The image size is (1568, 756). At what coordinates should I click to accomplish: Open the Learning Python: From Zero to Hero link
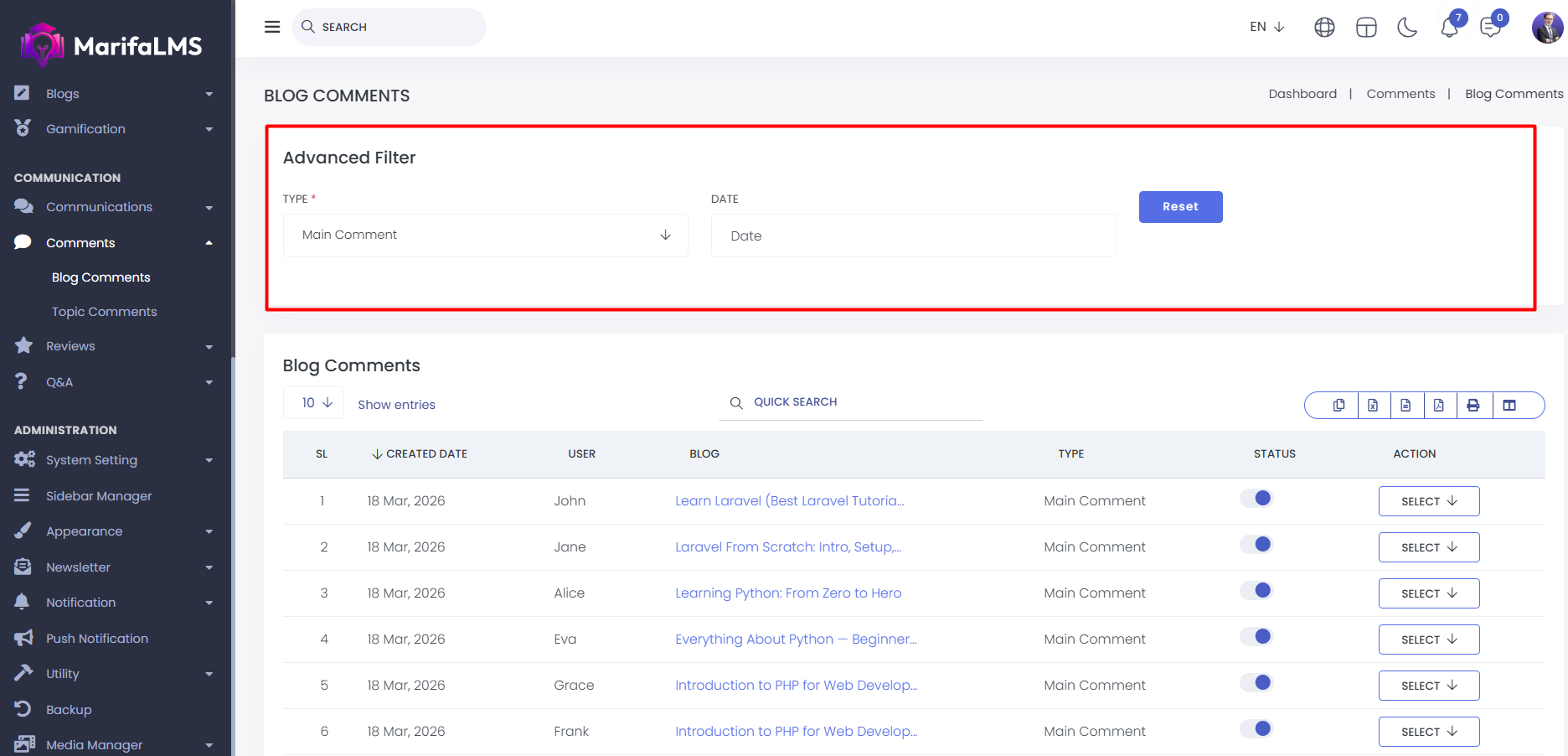tap(788, 593)
